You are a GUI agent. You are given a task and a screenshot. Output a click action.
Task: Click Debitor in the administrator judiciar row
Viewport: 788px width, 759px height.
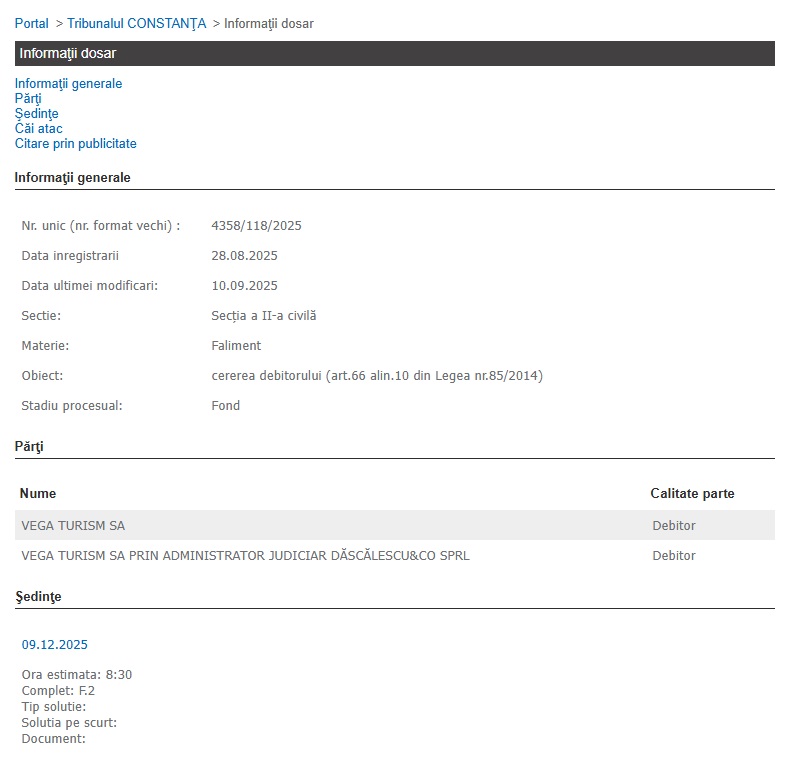tap(674, 556)
